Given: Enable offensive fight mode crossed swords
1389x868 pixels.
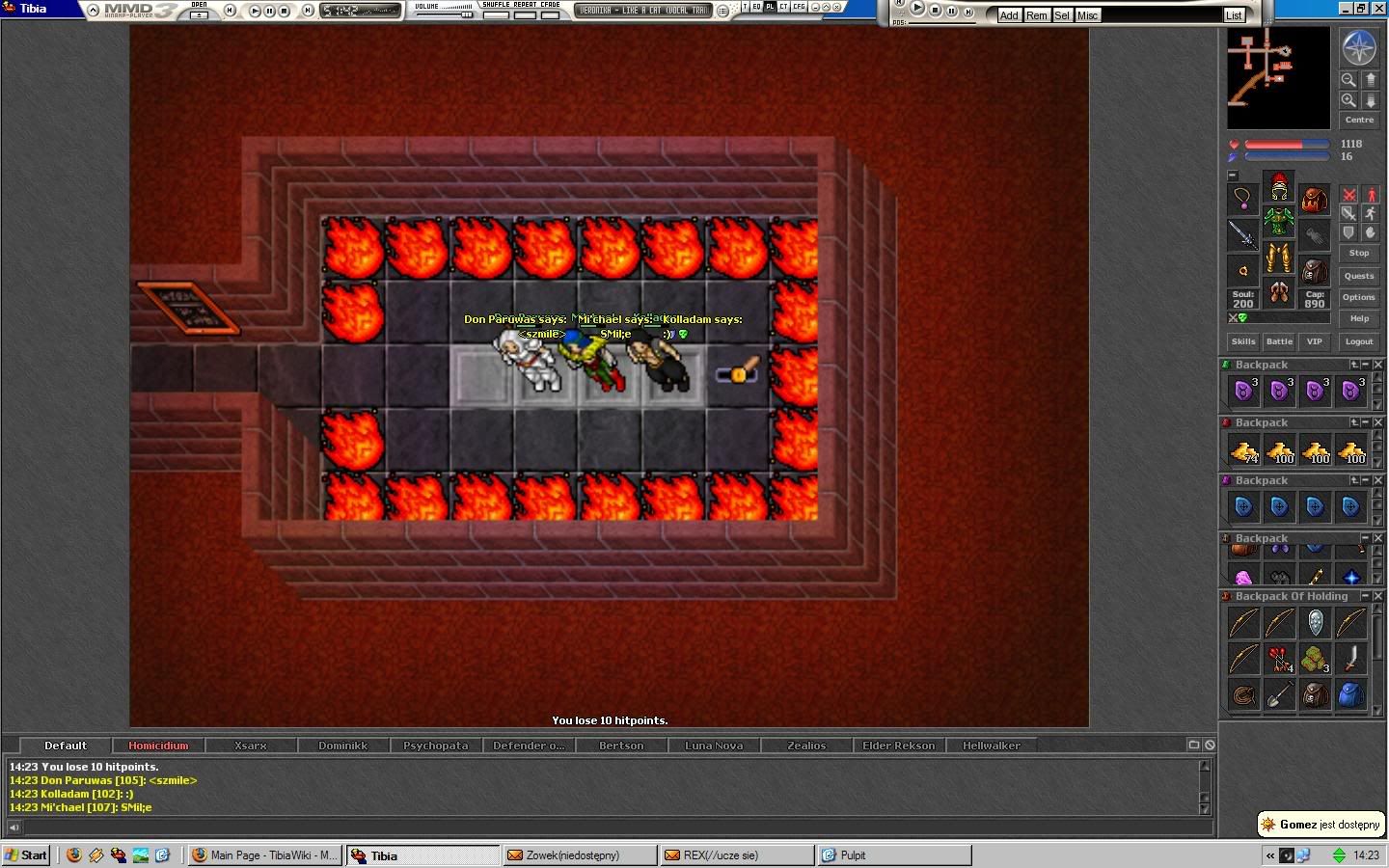Looking at the screenshot, I should [x=1348, y=195].
